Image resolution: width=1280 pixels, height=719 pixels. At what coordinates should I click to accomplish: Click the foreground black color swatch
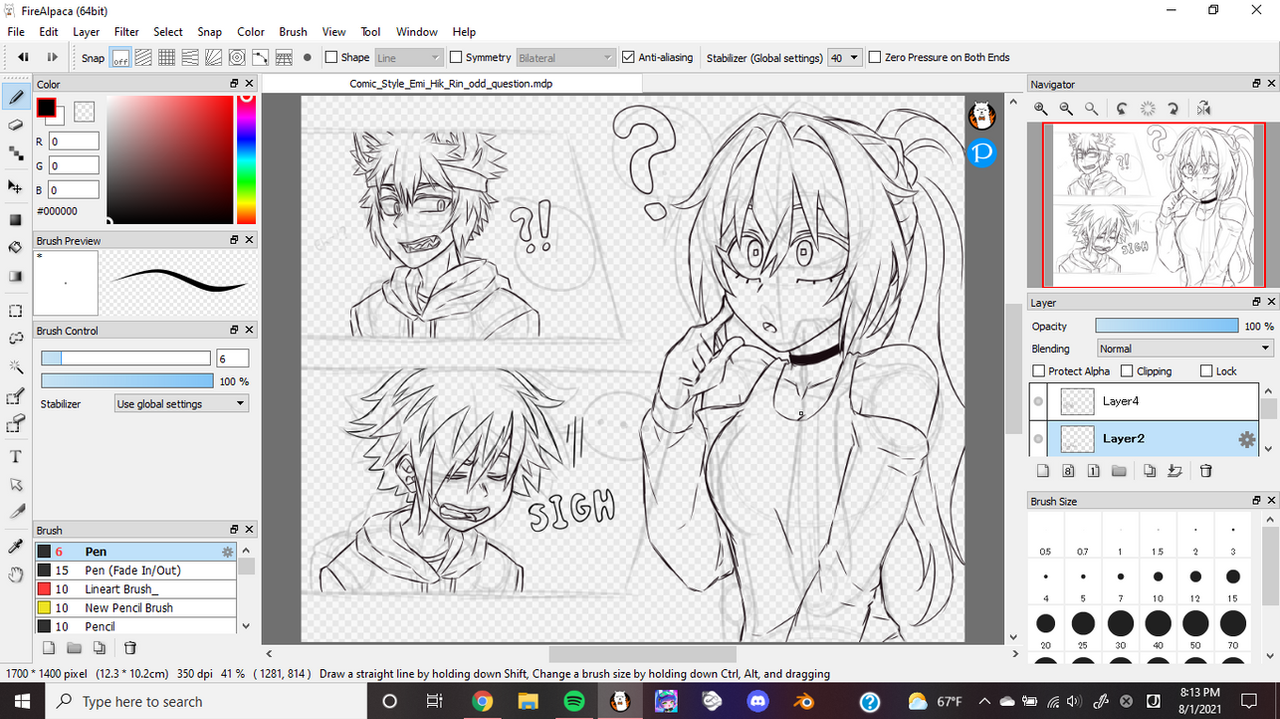point(46,107)
